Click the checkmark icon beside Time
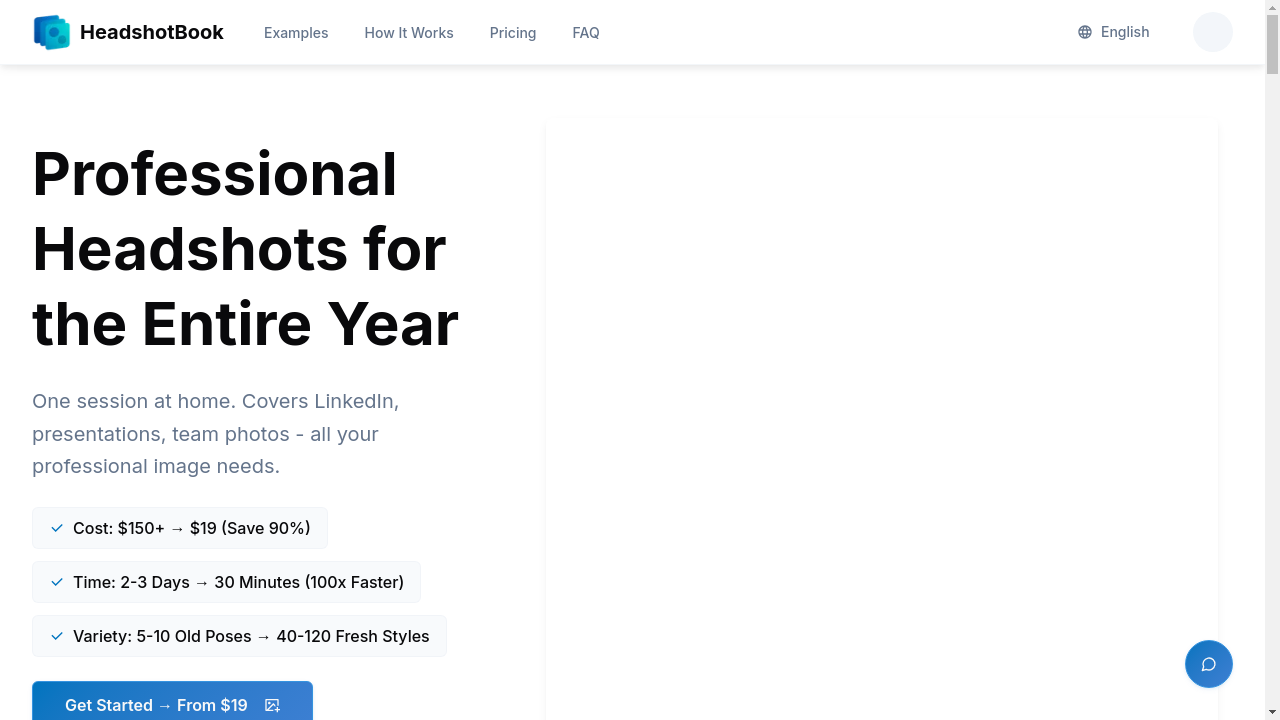This screenshot has width=1280, height=720. 57,582
